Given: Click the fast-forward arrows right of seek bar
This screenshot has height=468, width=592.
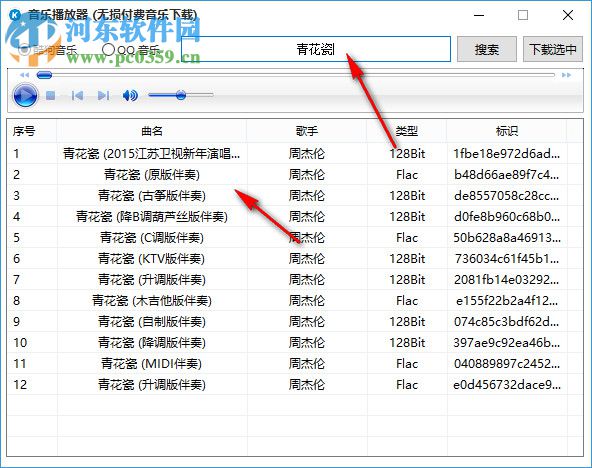Looking at the screenshot, I should click(x=566, y=75).
